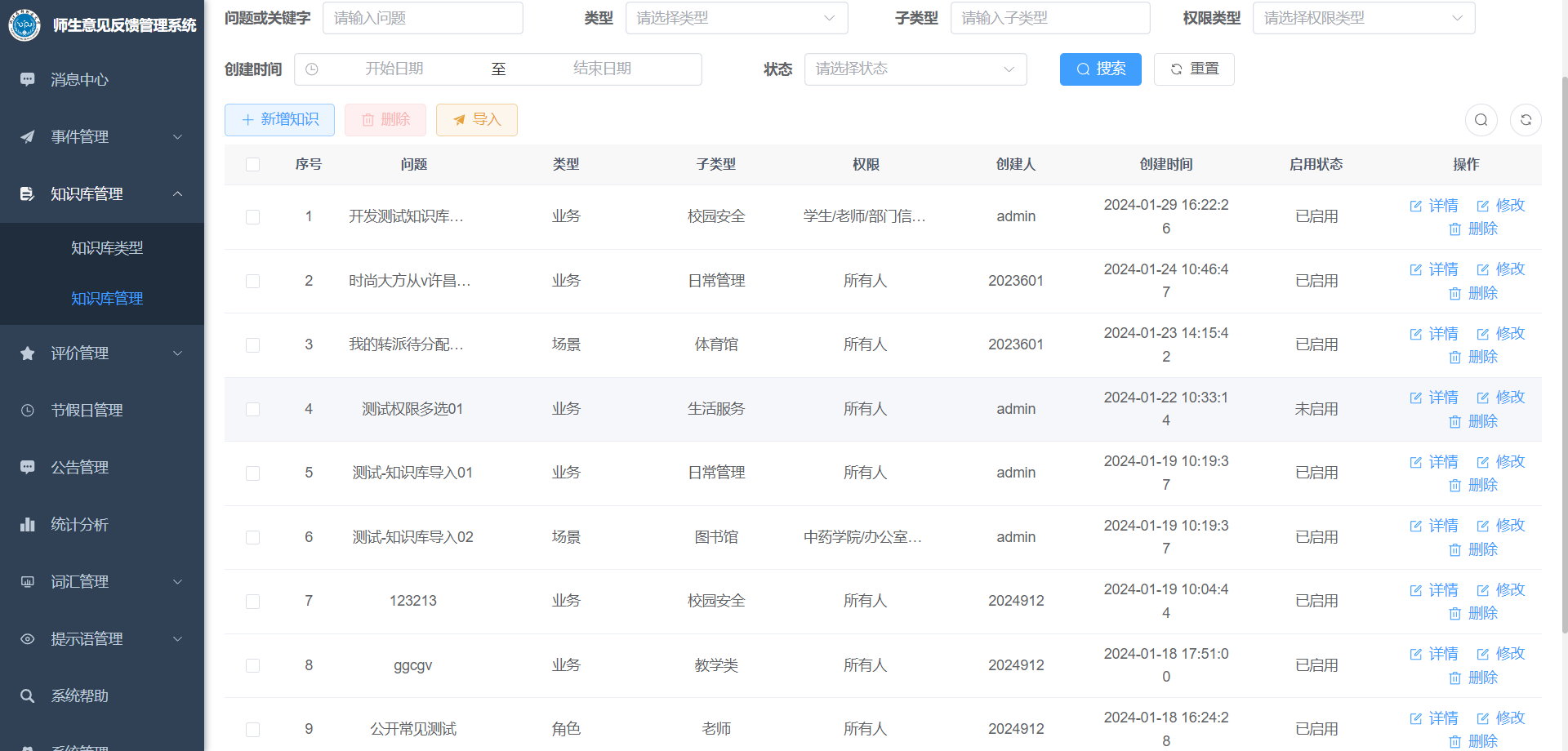This screenshot has height=751, width=1568.
Task: Check the checkbox for row 2
Action: tap(252, 281)
